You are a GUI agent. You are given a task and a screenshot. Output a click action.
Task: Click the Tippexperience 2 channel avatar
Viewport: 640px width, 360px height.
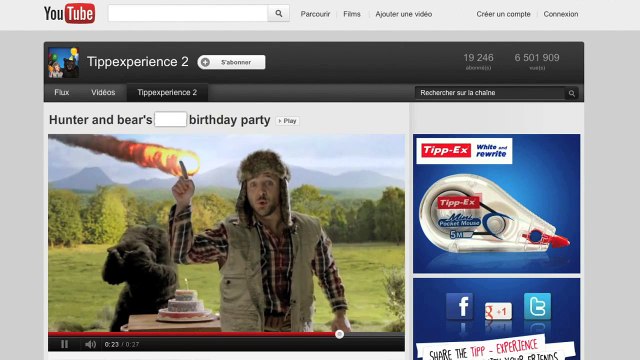tap(63, 62)
